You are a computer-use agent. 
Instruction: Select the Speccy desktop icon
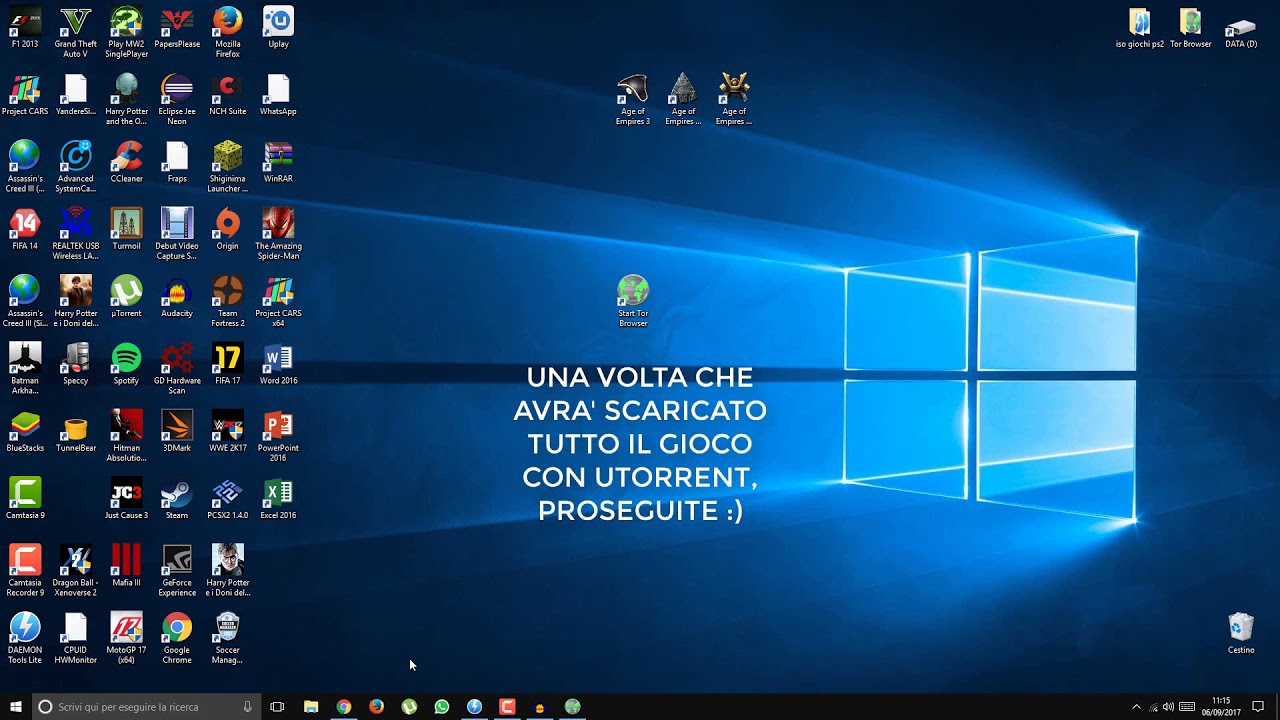tap(76, 364)
